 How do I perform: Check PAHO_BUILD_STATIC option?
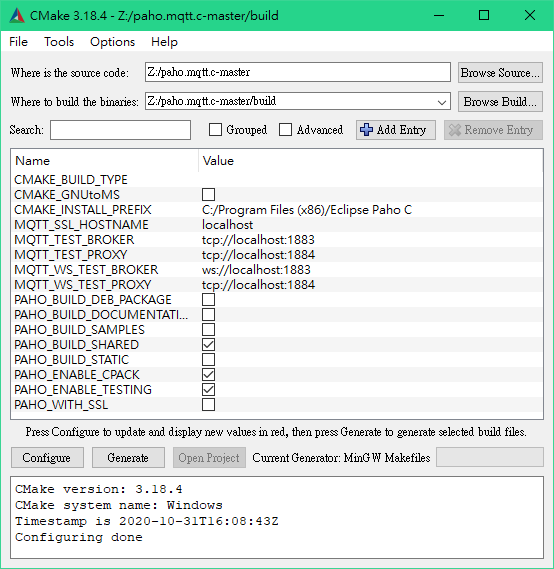208,359
